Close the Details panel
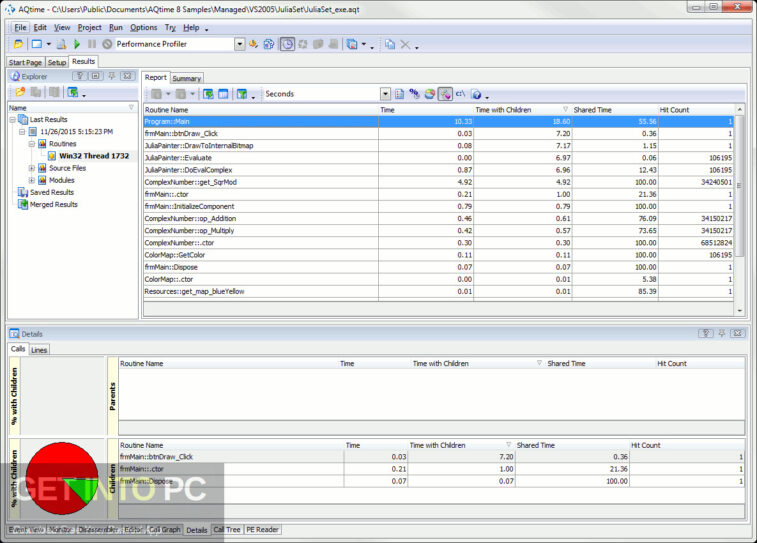 click(x=738, y=334)
